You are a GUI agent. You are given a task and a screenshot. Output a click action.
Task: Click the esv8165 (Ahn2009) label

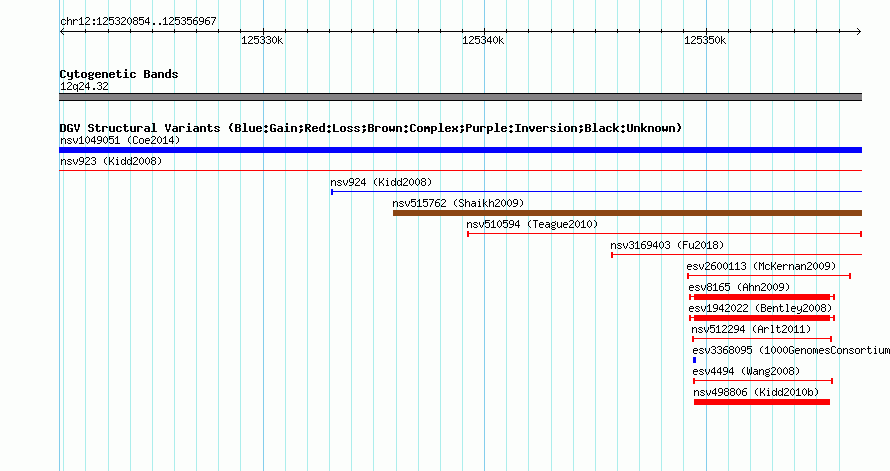pyautogui.click(x=739, y=287)
